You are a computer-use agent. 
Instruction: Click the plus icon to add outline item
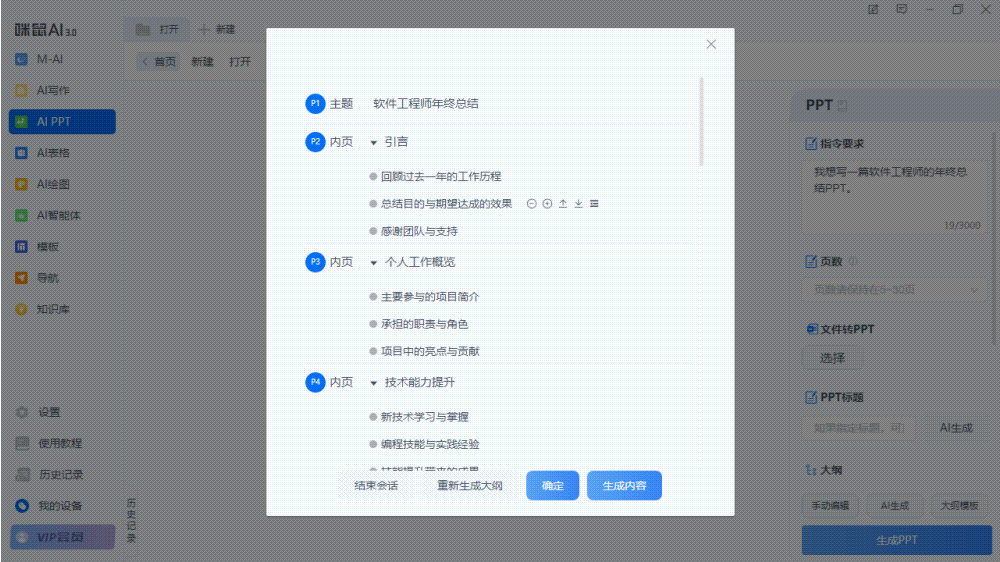pos(547,204)
